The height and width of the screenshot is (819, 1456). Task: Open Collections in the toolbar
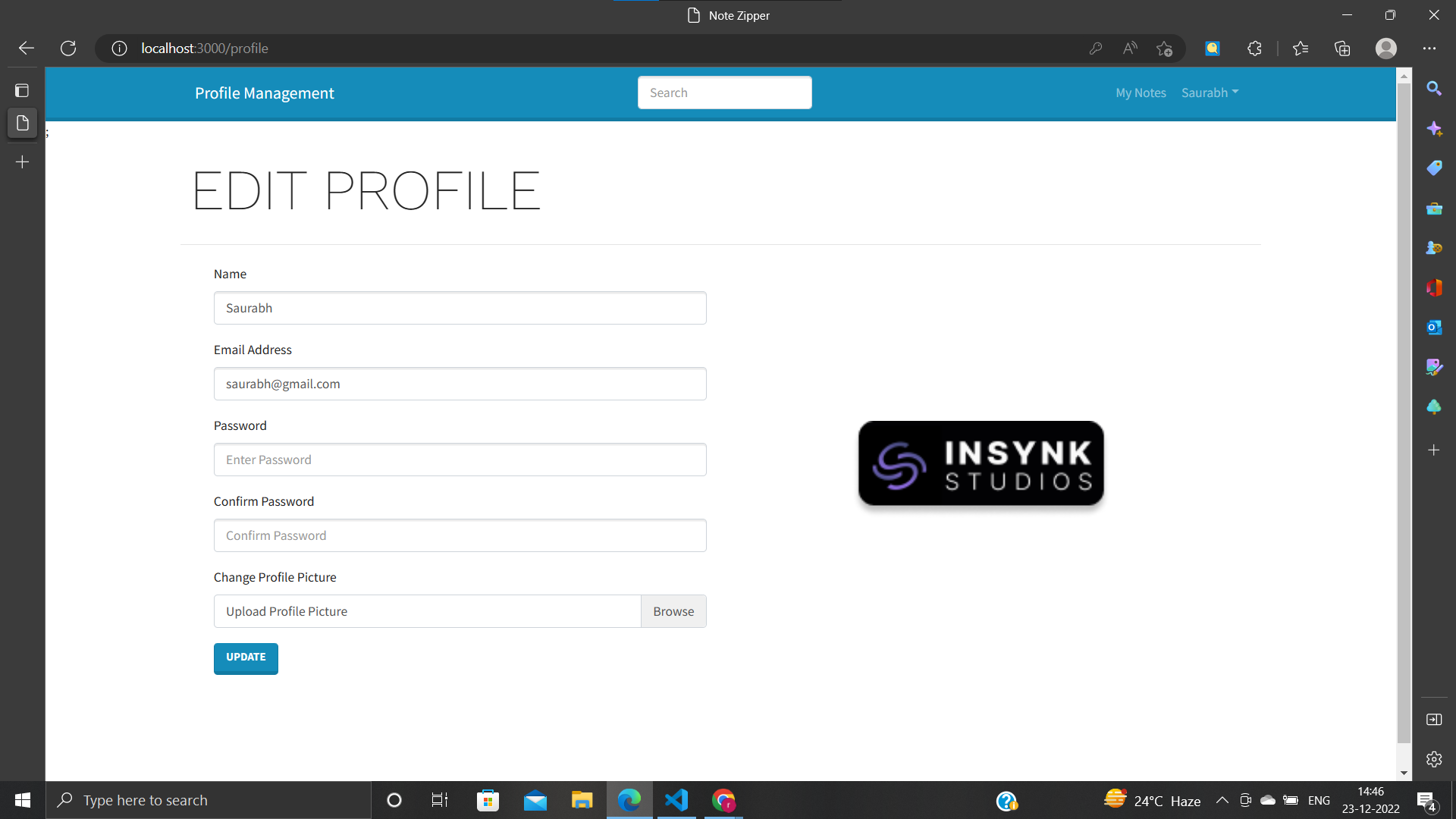[x=1342, y=48]
